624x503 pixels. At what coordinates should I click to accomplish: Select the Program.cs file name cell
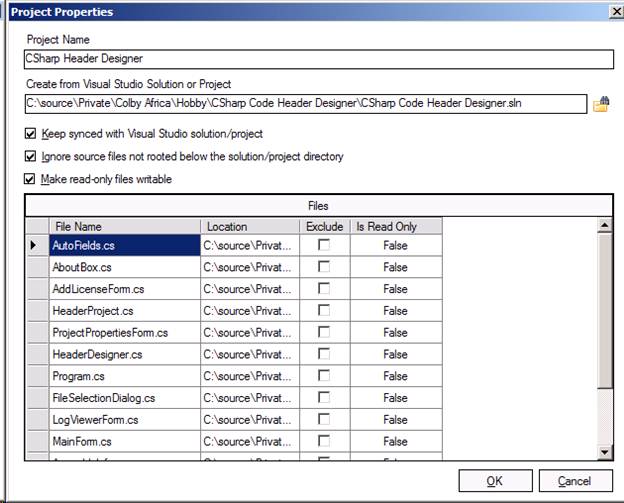125,376
